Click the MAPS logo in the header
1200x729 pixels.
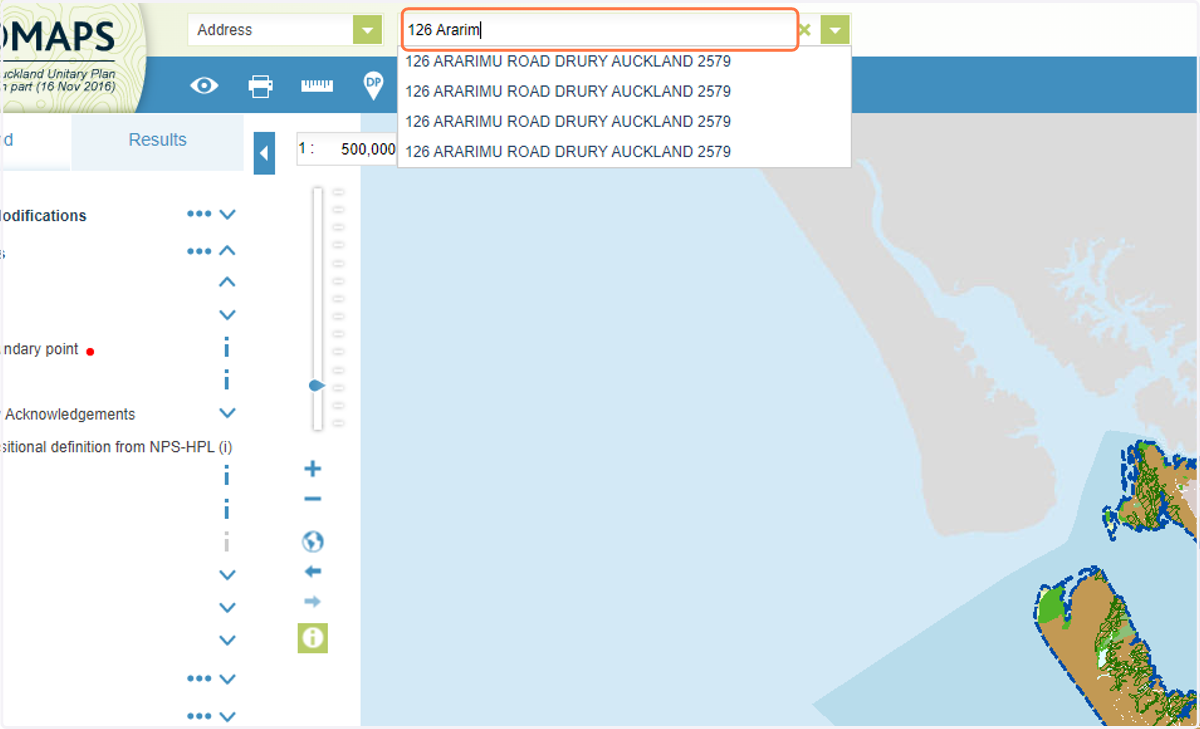60,35
